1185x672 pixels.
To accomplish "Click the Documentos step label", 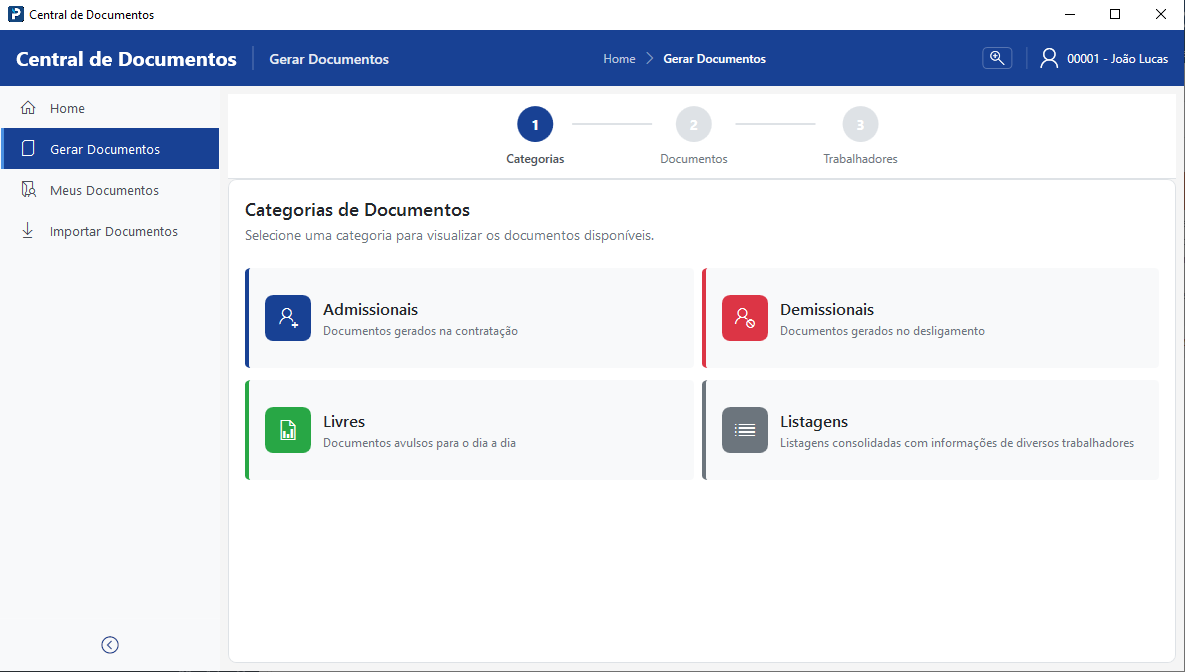I will click(694, 159).
